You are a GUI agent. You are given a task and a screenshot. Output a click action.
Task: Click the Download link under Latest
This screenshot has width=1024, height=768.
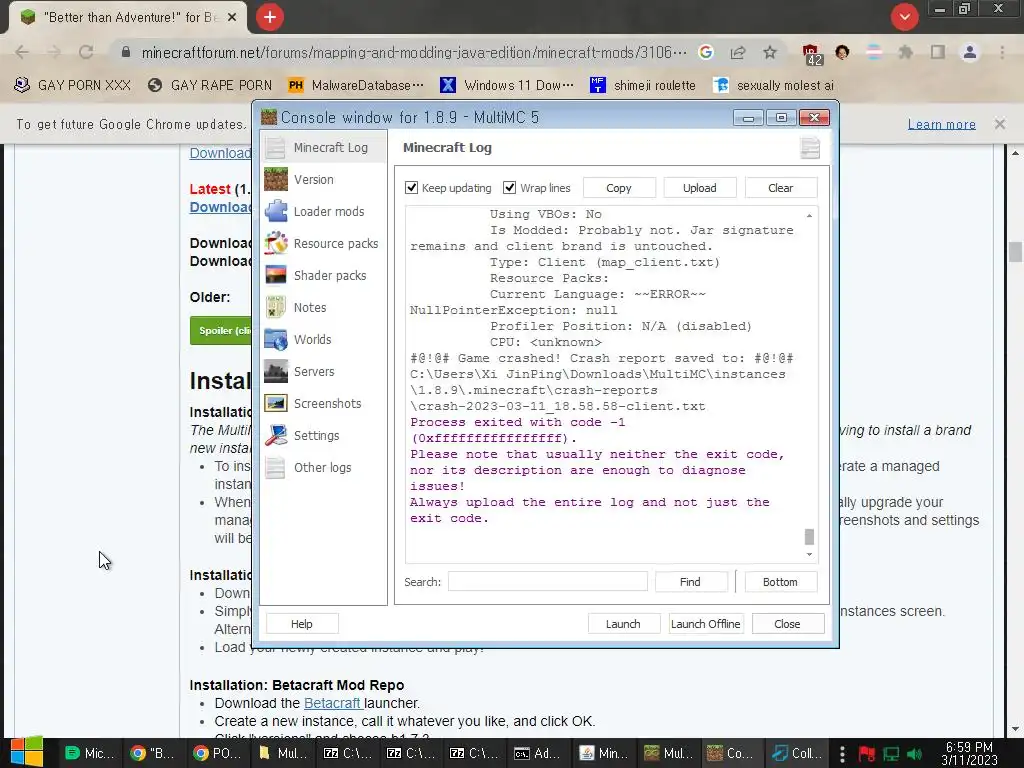coord(221,207)
